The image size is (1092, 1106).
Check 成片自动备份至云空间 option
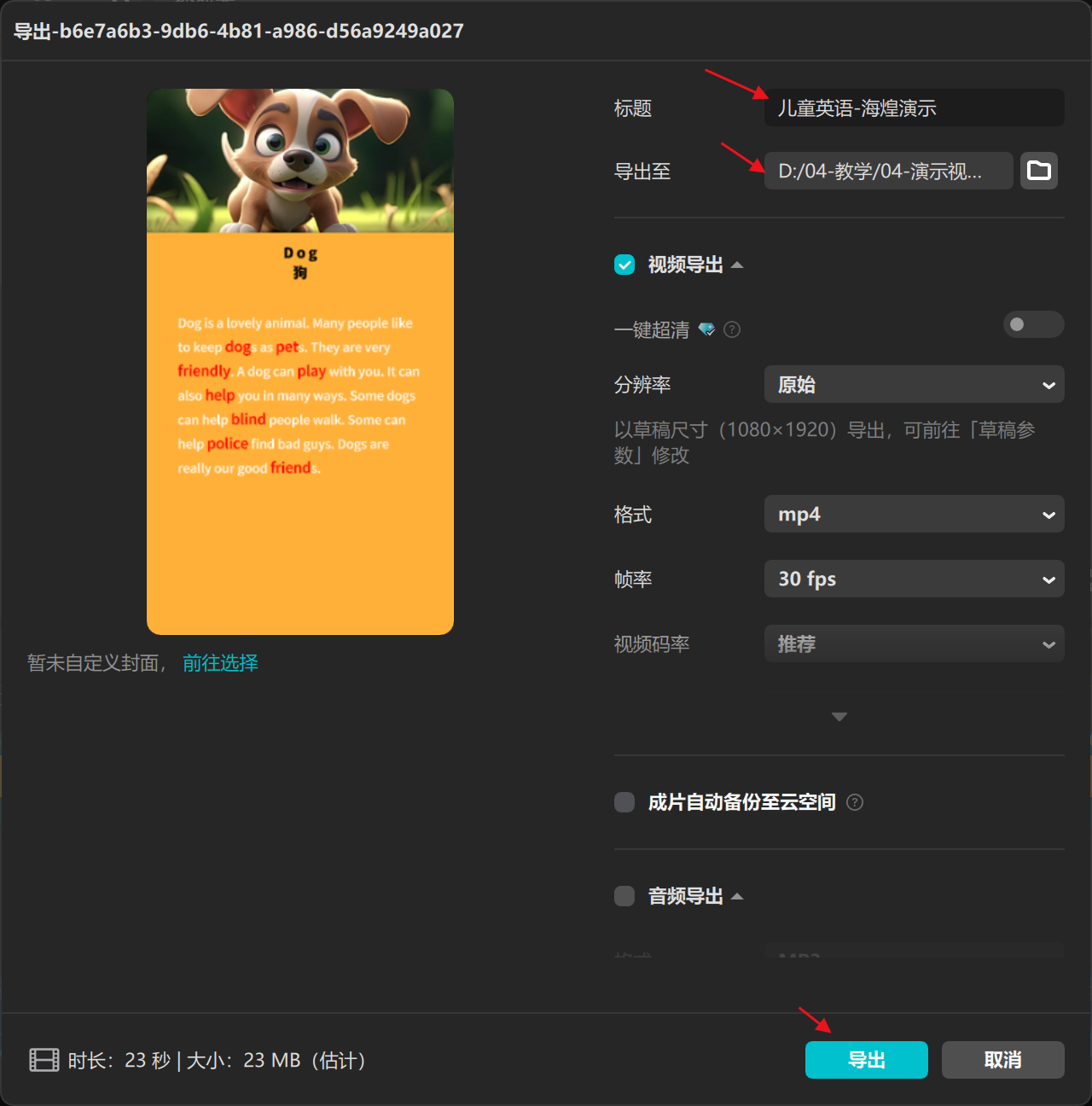pos(624,802)
